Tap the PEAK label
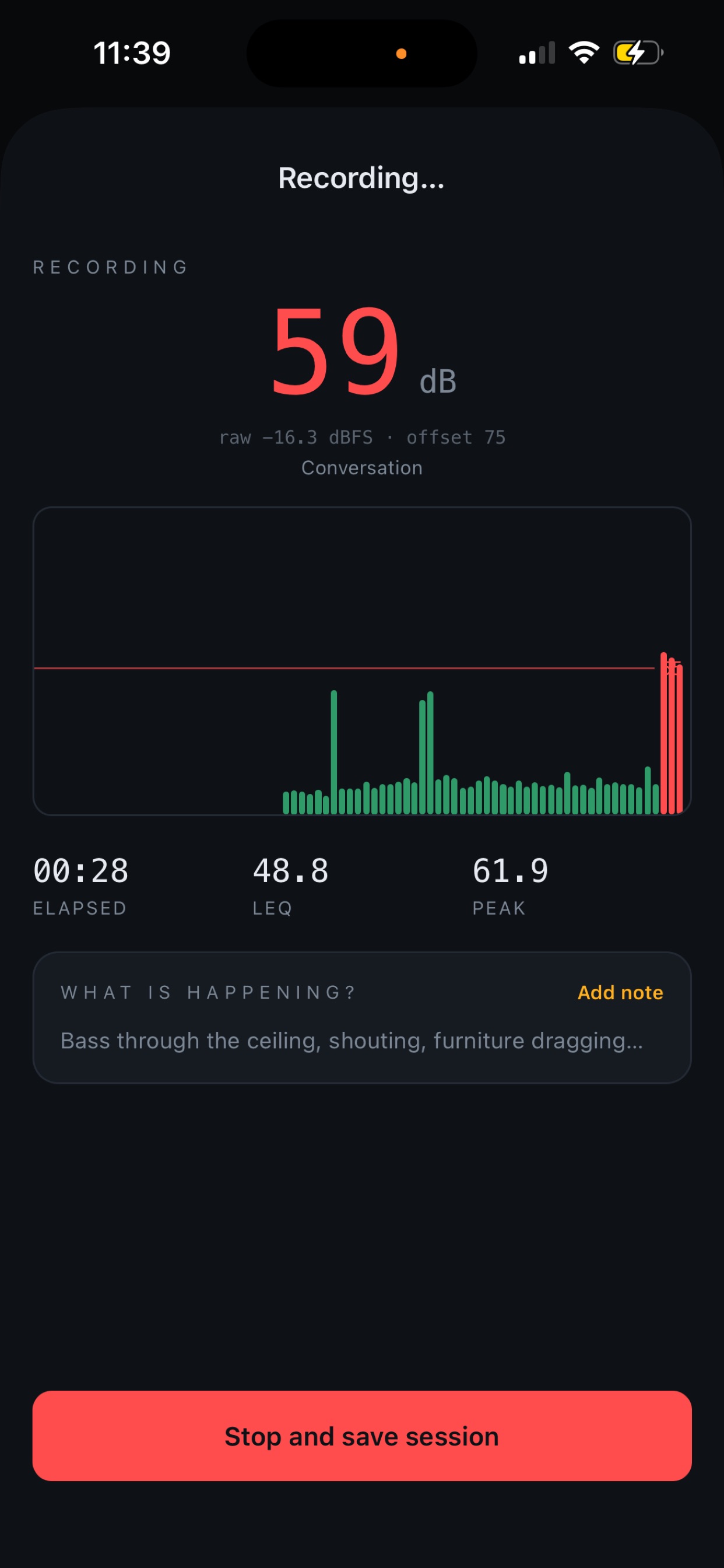The height and width of the screenshot is (1568, 724). point(499,908)
